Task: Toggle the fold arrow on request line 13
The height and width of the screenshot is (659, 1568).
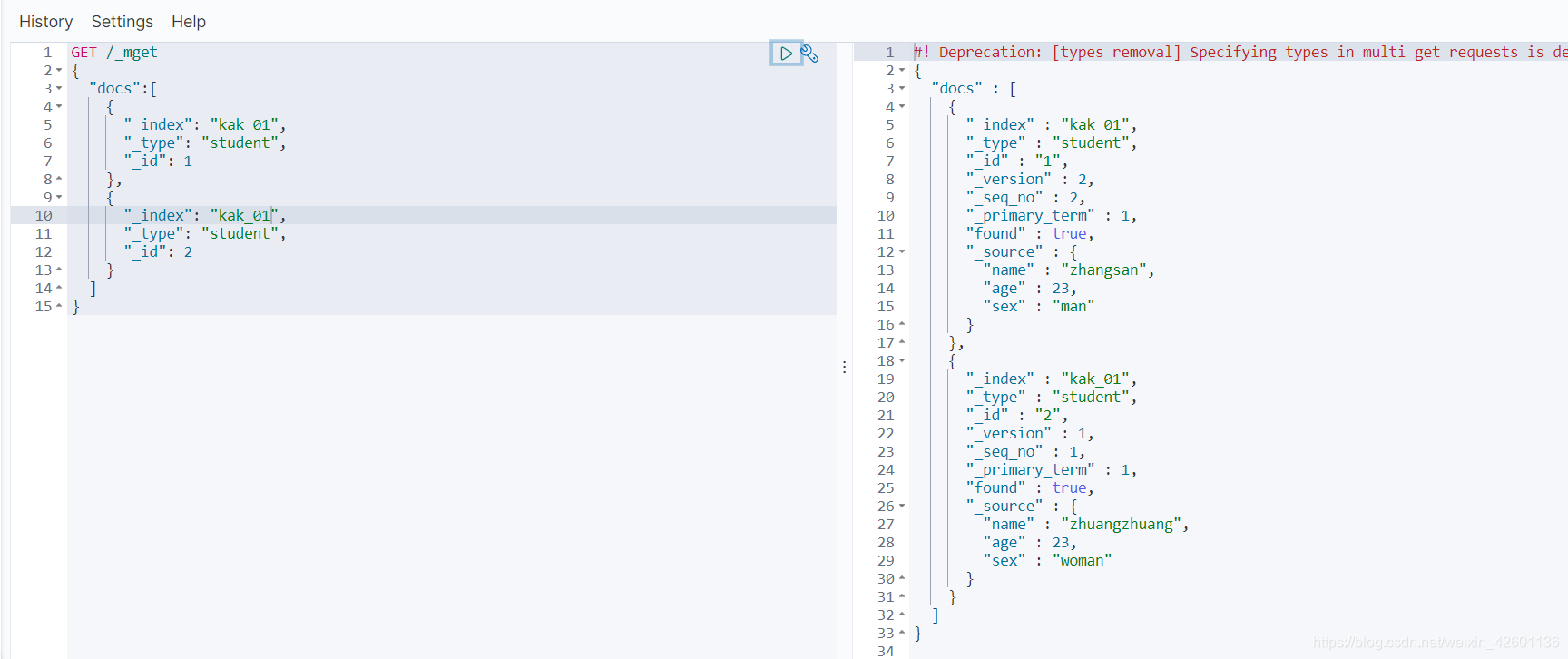Action: [x=59, y=270]
